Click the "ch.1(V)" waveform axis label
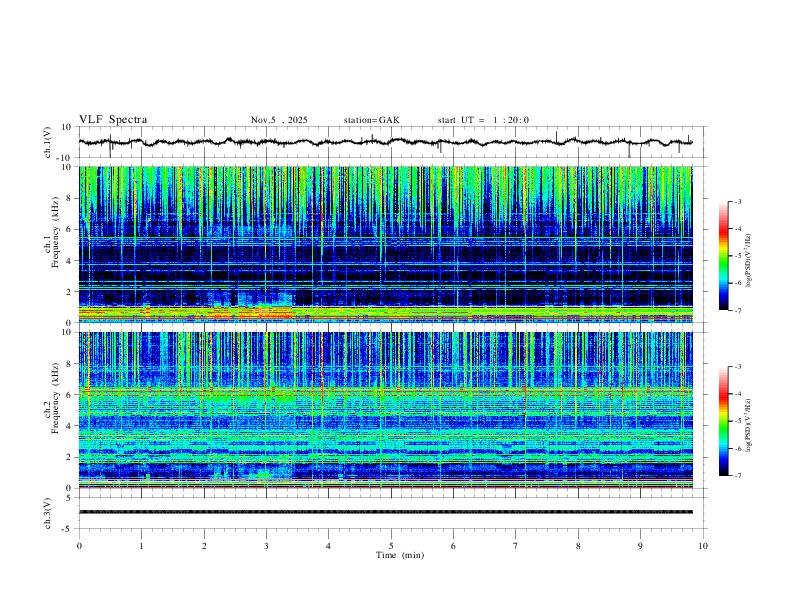Image resolution: width=792 pixels, height=612 pixels. pyautogui.click(x=48, y=142)
